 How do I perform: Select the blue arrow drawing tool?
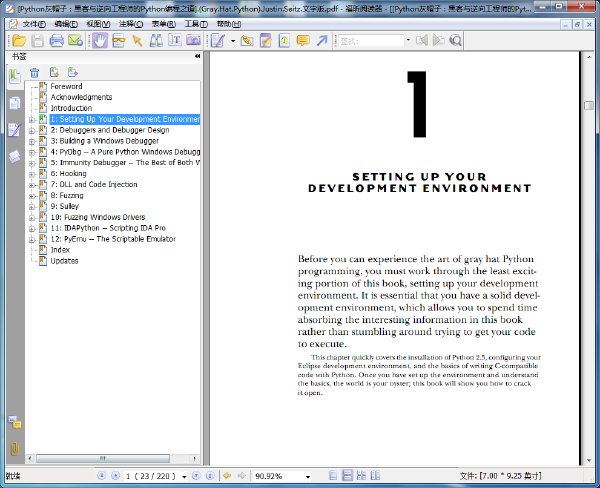pyautogui.click(x=322, y=40)
